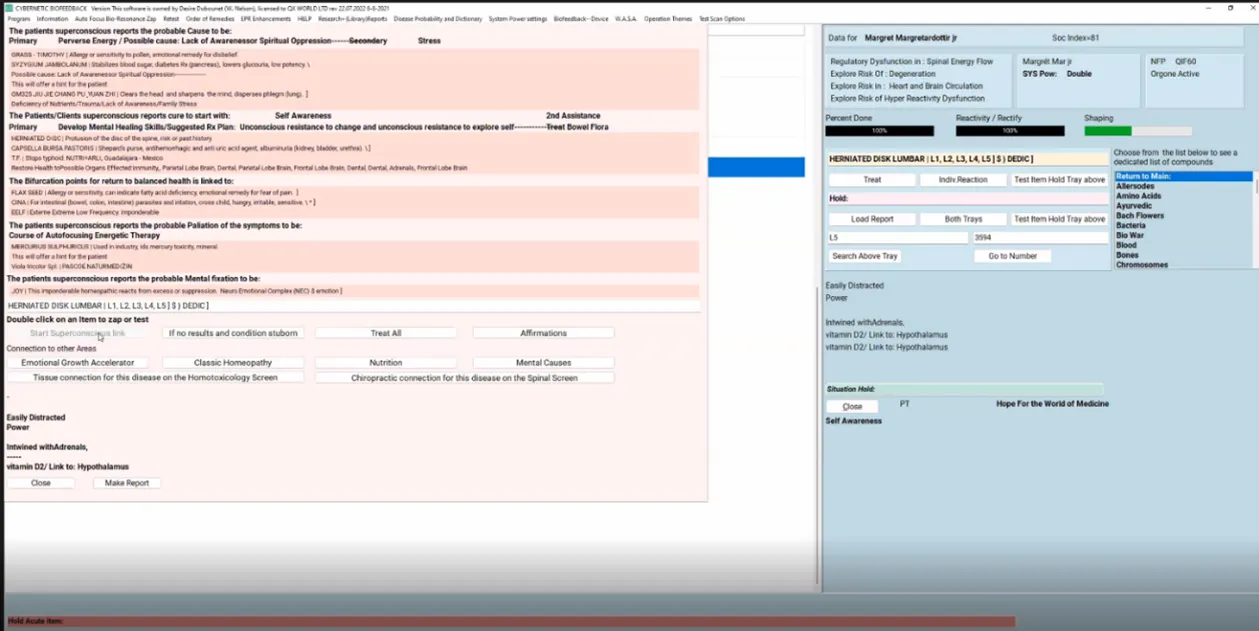Viewport: 1259px width, 631px height.
Task: Open Affirmations
Action: [543, 333]
